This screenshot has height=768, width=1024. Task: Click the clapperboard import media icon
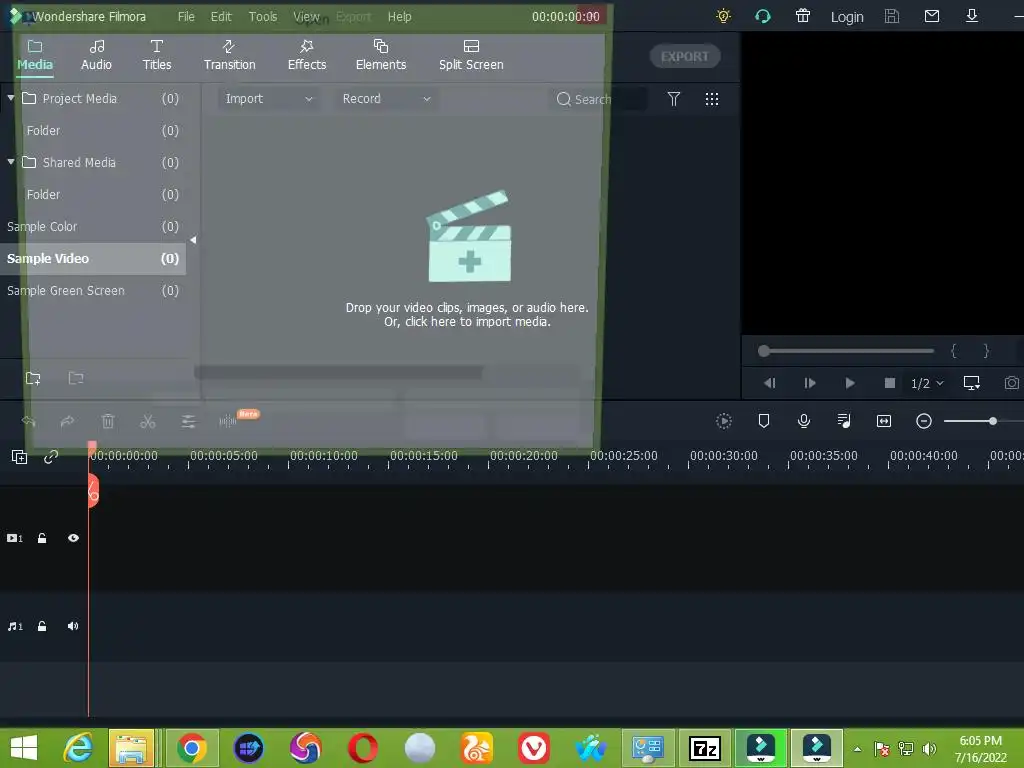(x=470, y=236)
